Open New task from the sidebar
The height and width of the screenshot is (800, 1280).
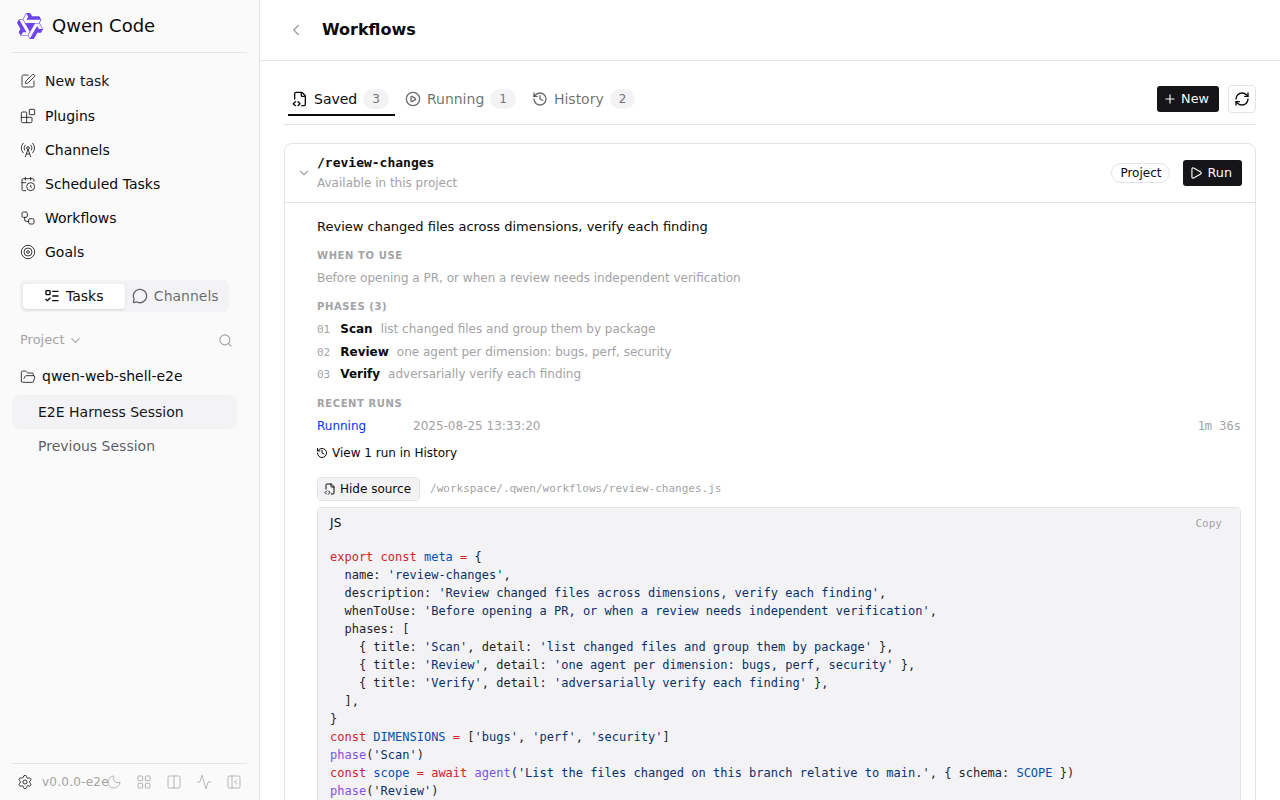(129, 81)
